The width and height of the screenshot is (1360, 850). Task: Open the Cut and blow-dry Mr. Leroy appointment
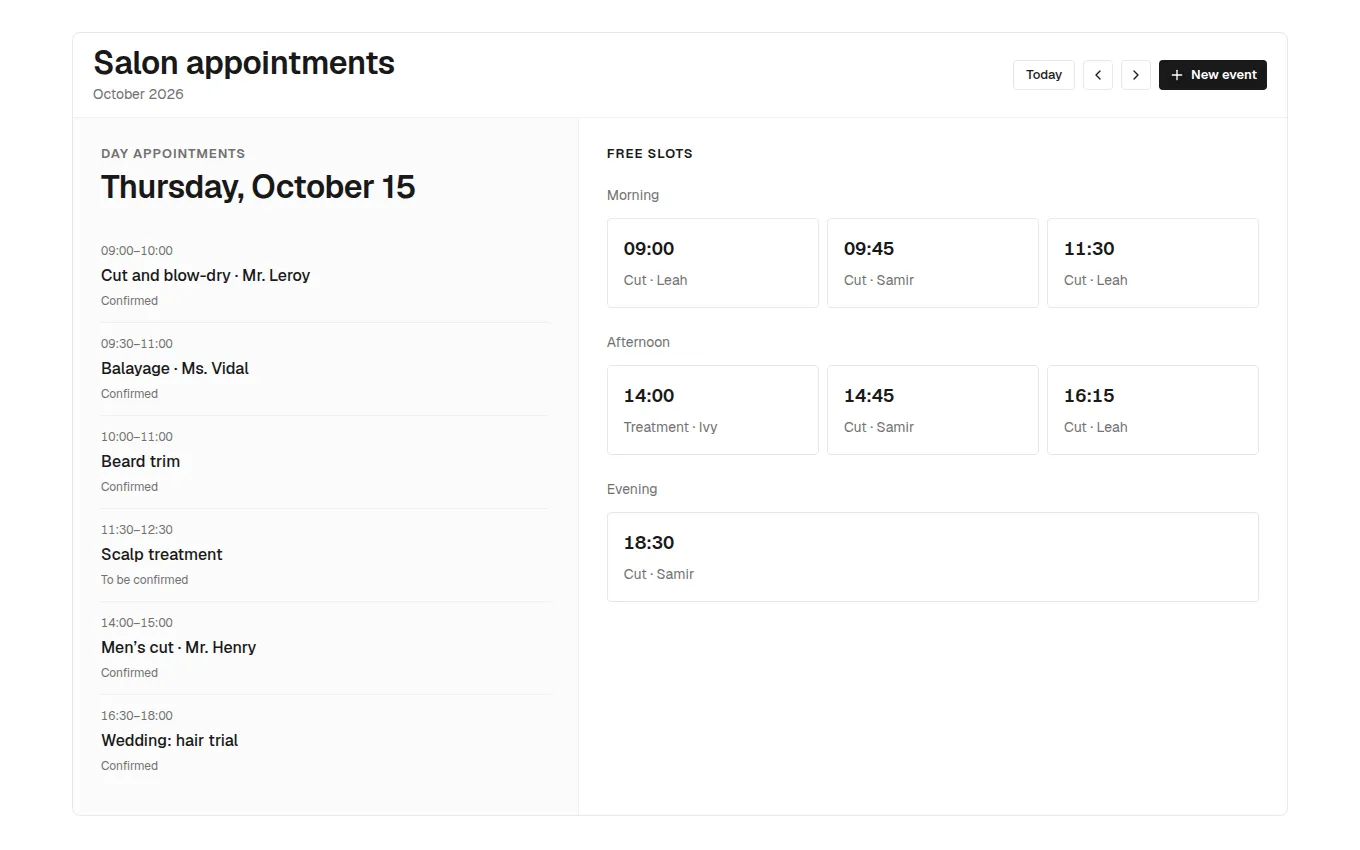(325, 276)
